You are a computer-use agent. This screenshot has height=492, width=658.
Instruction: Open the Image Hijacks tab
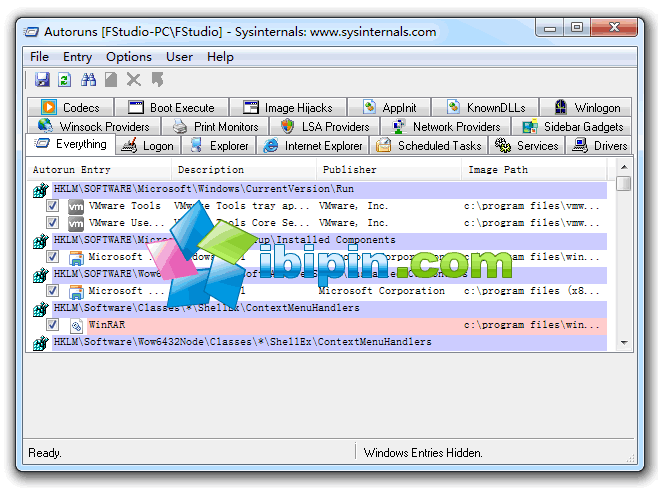click(288, 107)
